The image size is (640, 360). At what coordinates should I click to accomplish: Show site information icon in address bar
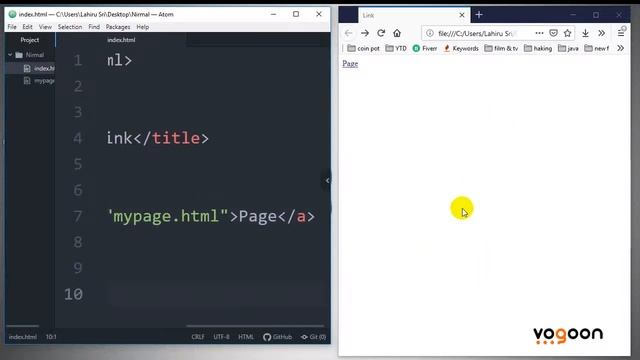click(x=430, y=33)
